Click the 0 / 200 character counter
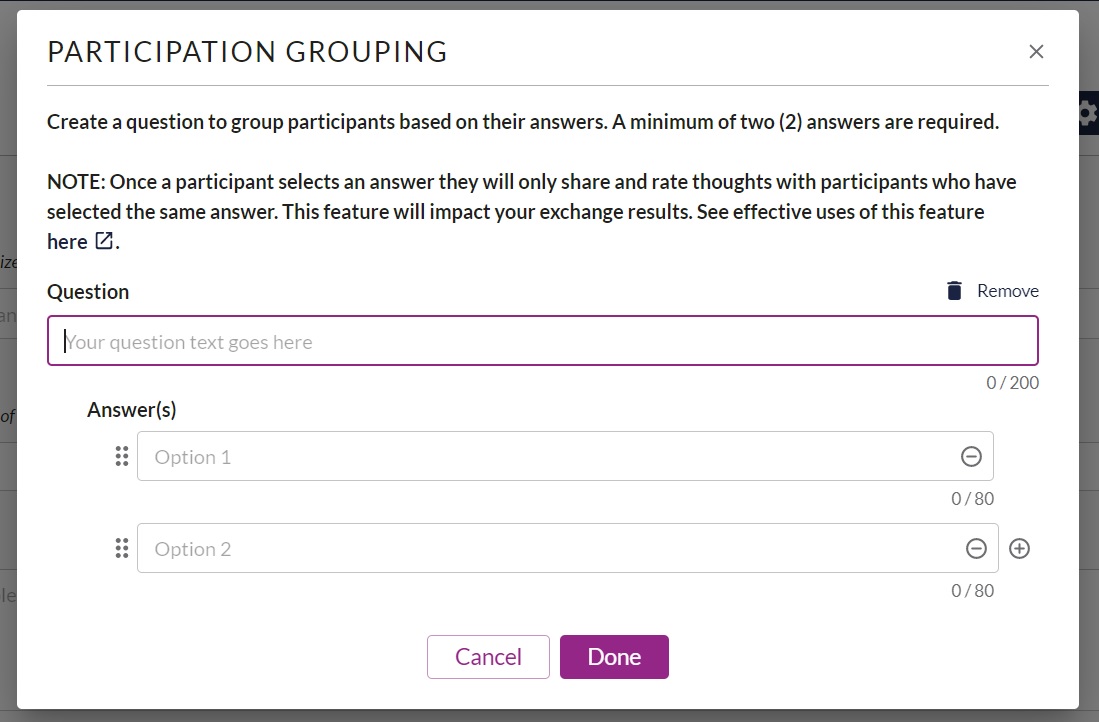 pyautogui.click(x=1012, y=383)
